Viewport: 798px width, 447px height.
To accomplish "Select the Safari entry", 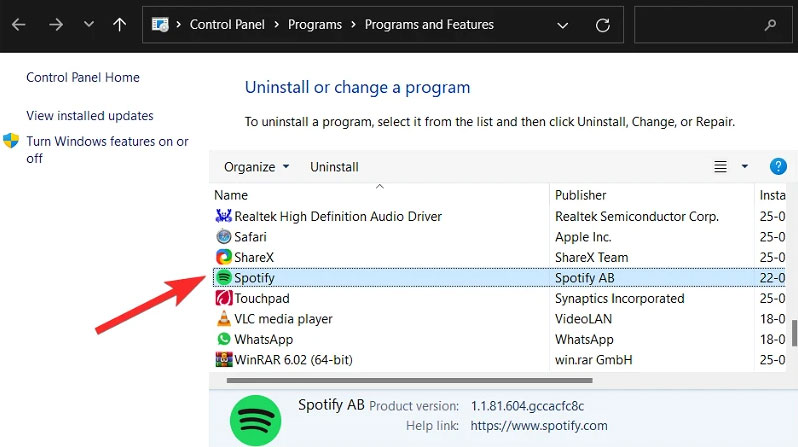I will tap(250, 237).
